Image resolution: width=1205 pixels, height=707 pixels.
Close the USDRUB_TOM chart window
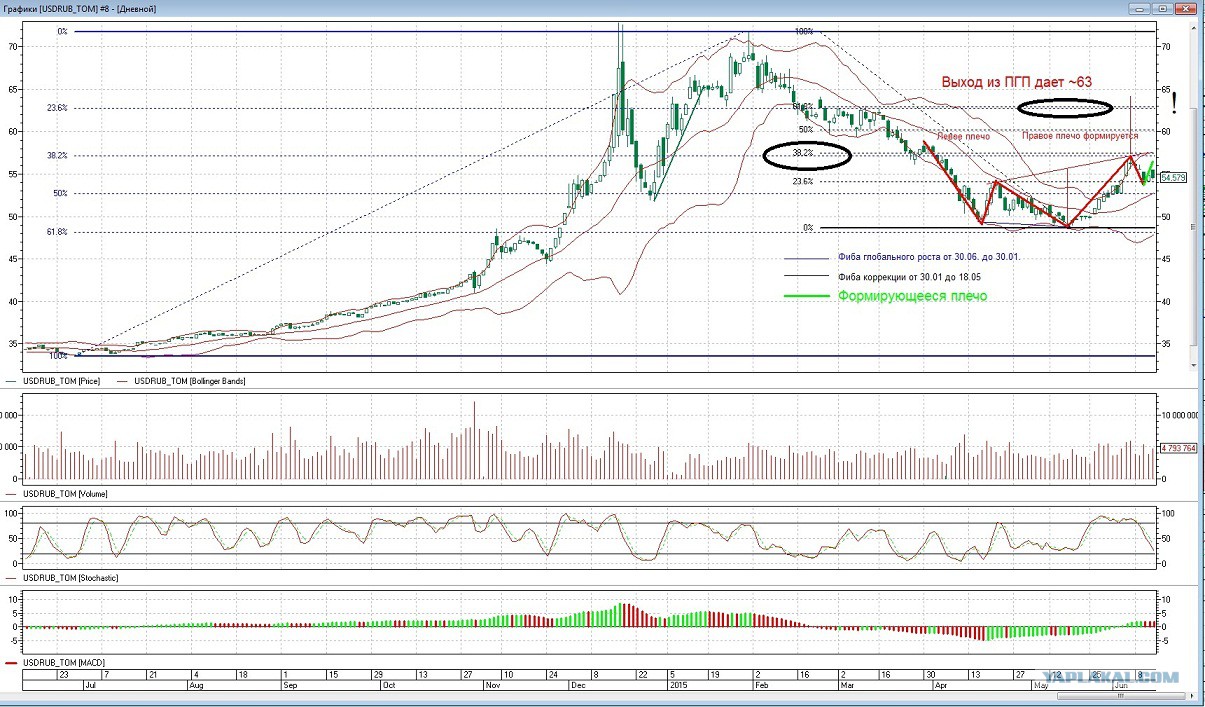click(x=1188, y=8)
